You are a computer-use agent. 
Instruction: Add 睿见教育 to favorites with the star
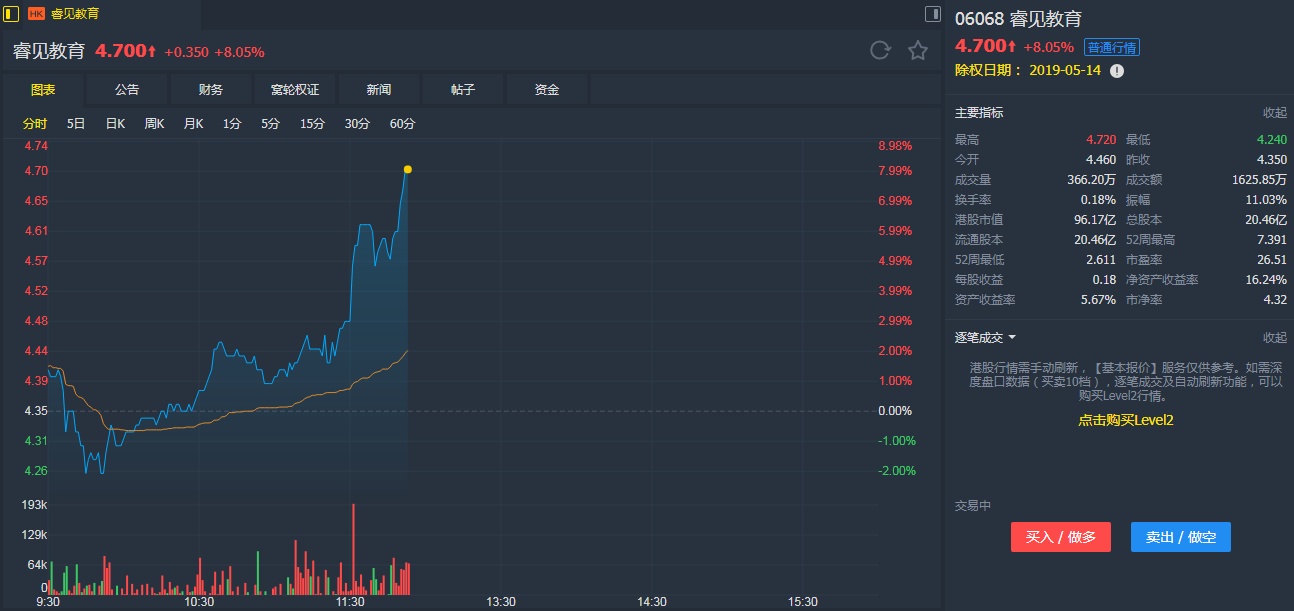click(x=918, y=50)
